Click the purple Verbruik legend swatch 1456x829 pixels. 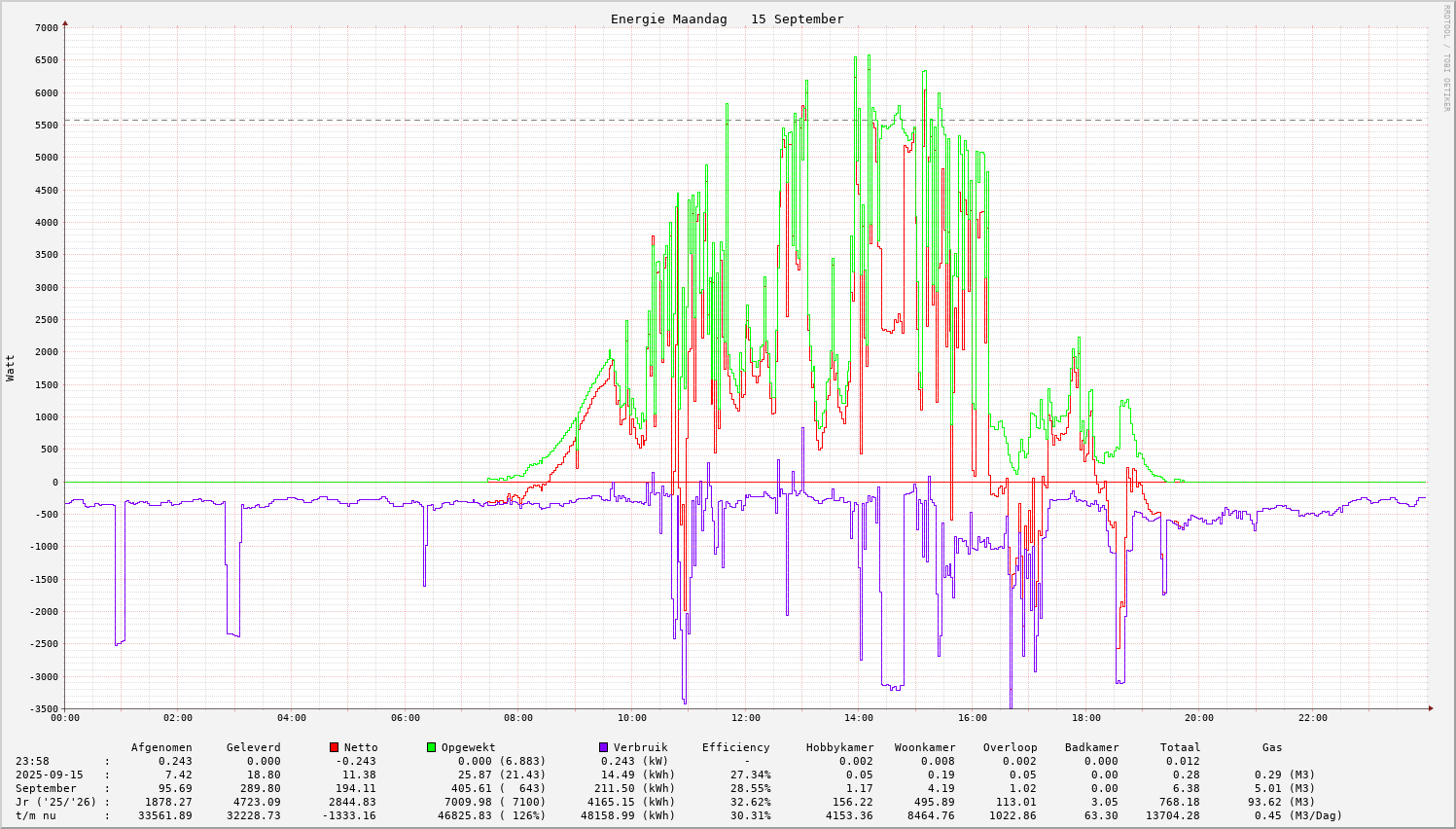pos(603,747)
